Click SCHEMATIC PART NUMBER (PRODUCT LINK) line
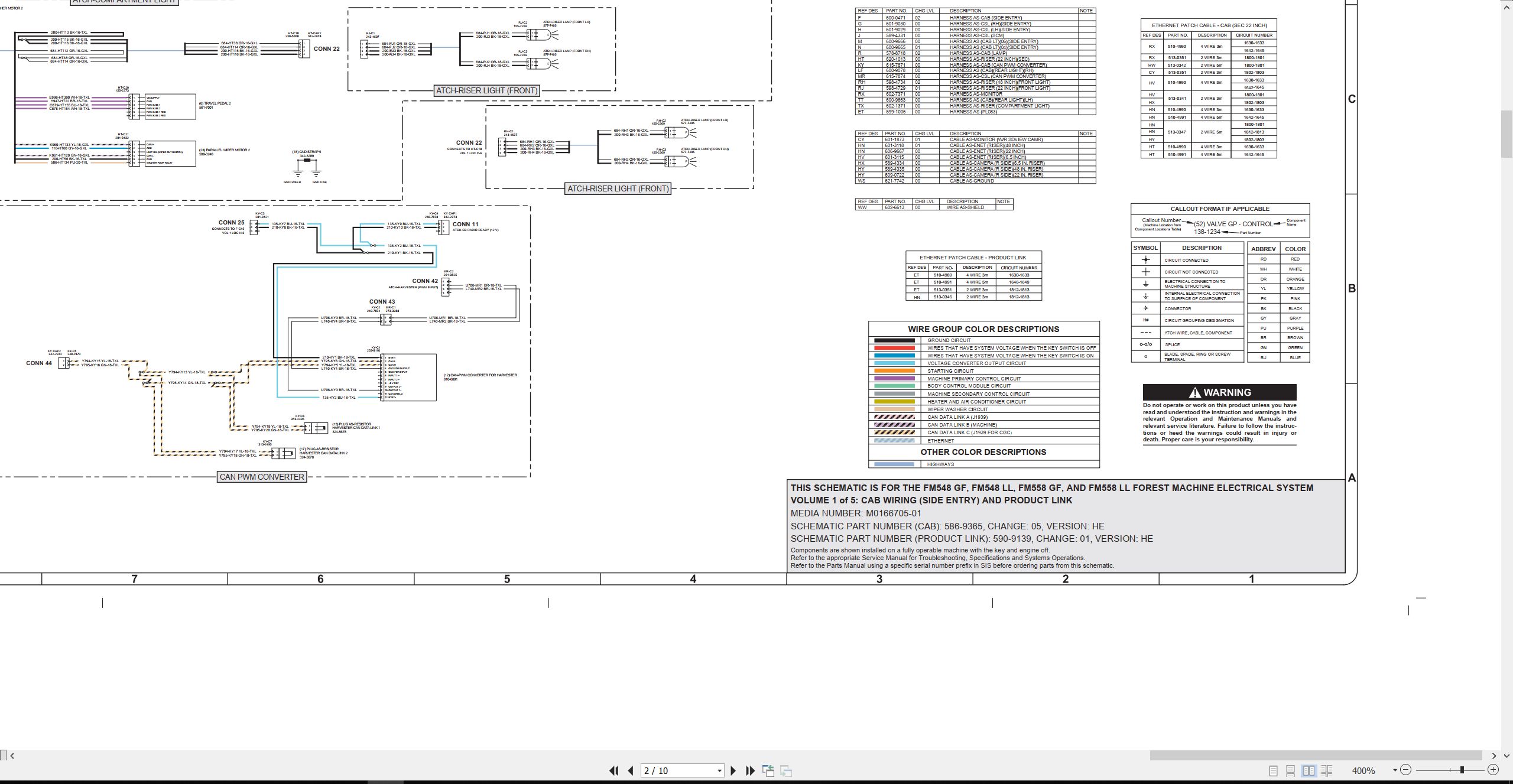Viewport: 1513px width, 784px height. pyautogui.click(x=972, y=539)
